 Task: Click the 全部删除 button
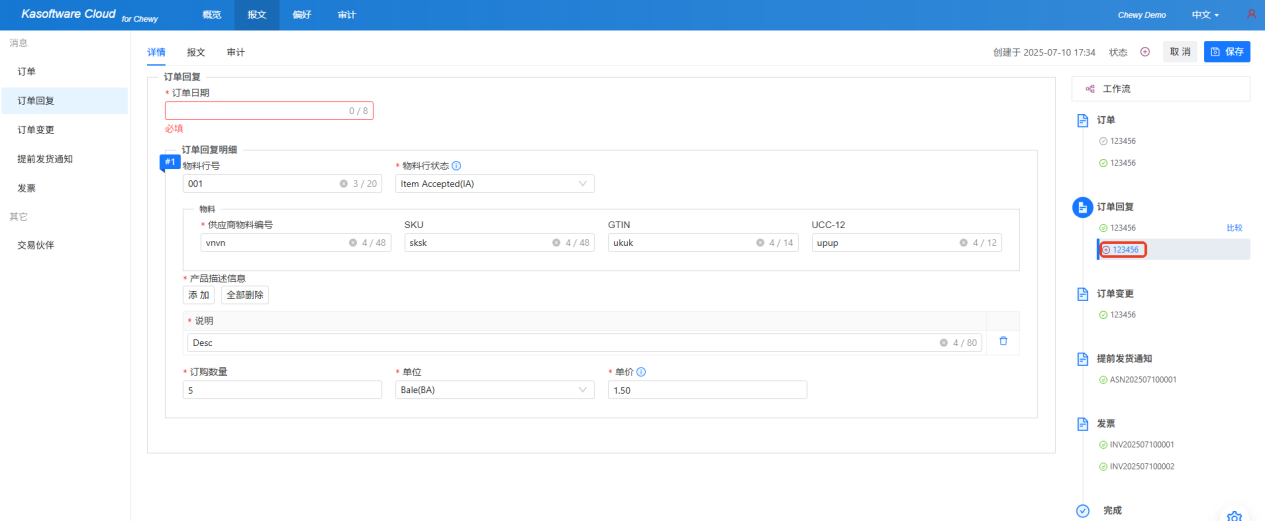(245, 295)
